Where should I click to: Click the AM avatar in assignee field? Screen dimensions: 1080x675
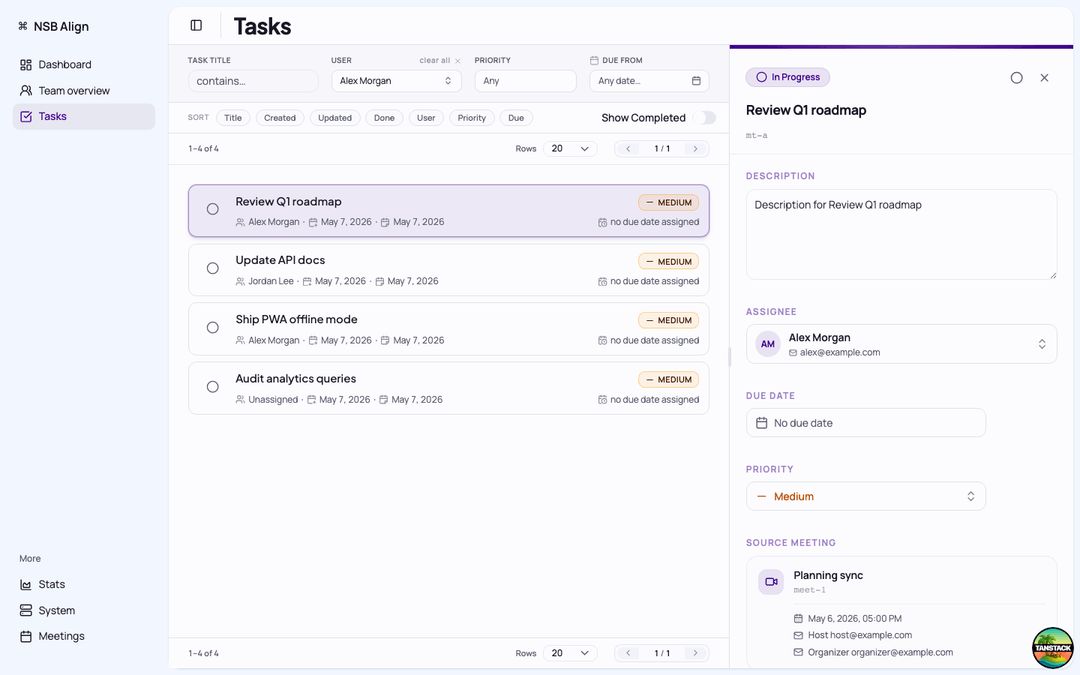coord(768,344)
